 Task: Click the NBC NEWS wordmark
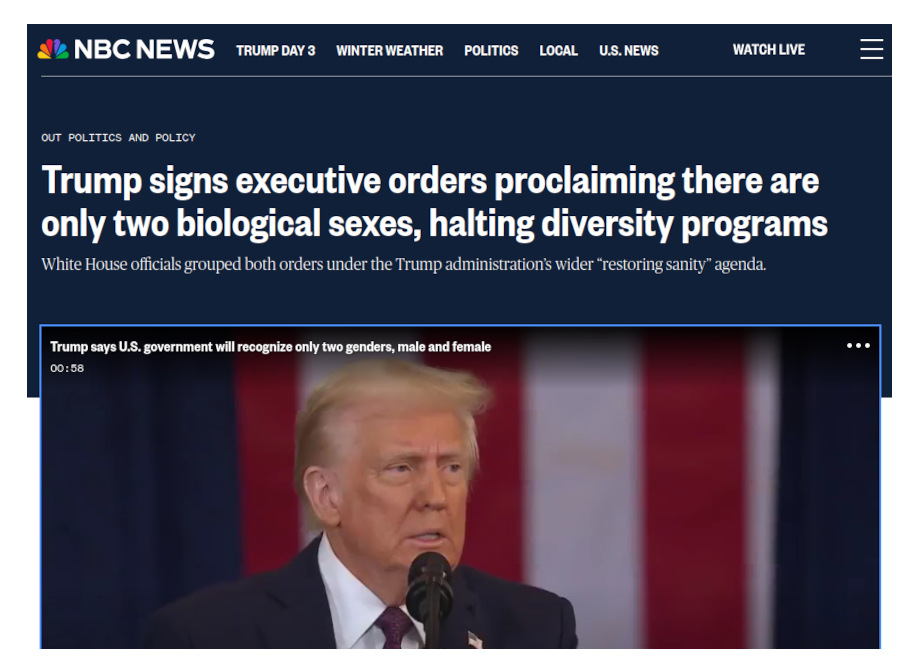[x=144, y=49]
